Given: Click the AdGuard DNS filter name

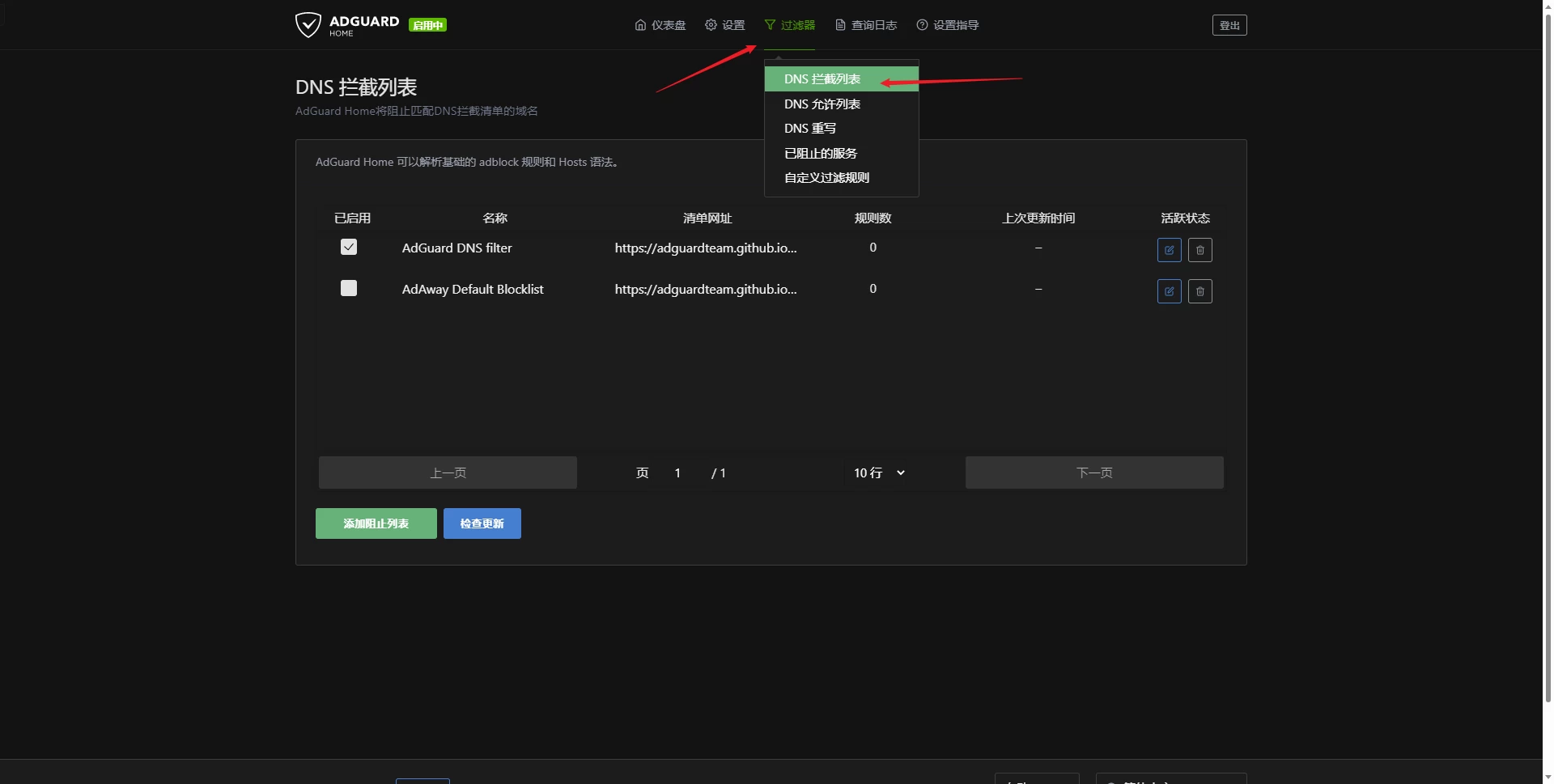Looking at the screenshot, I should (457, 248).
